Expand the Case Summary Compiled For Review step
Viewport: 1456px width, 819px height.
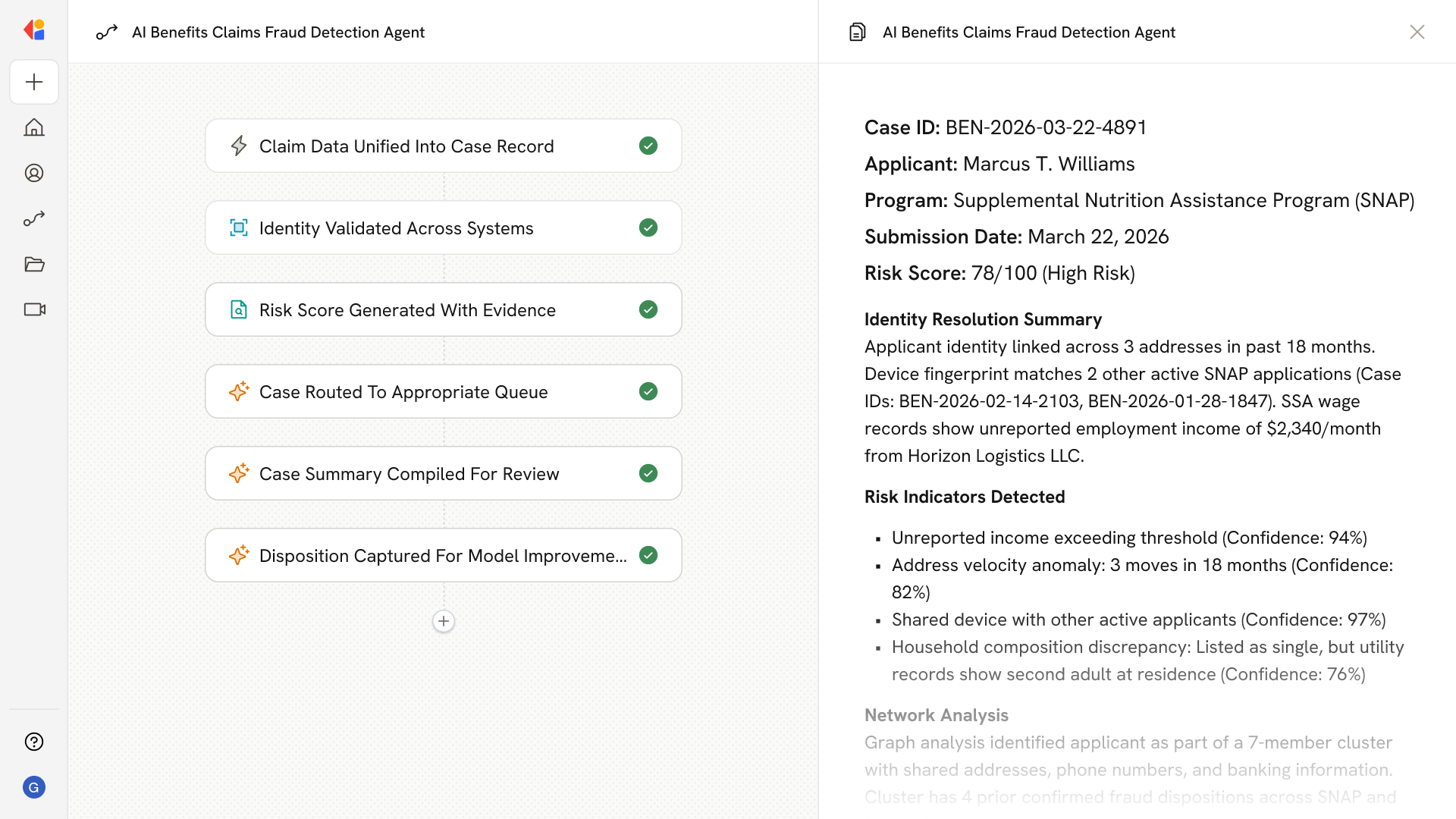[409, 474]
